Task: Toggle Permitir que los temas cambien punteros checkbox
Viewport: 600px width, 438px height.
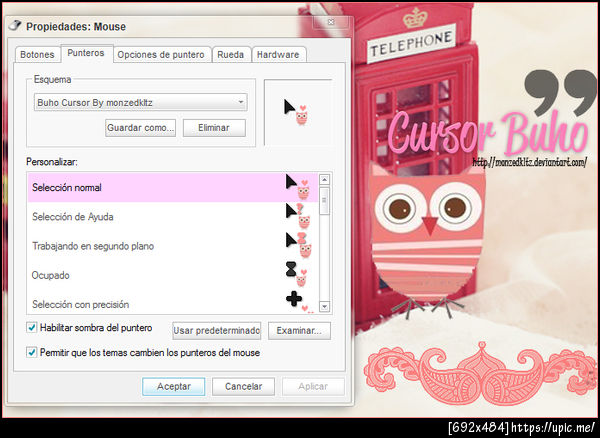Action: coord(32,352)
